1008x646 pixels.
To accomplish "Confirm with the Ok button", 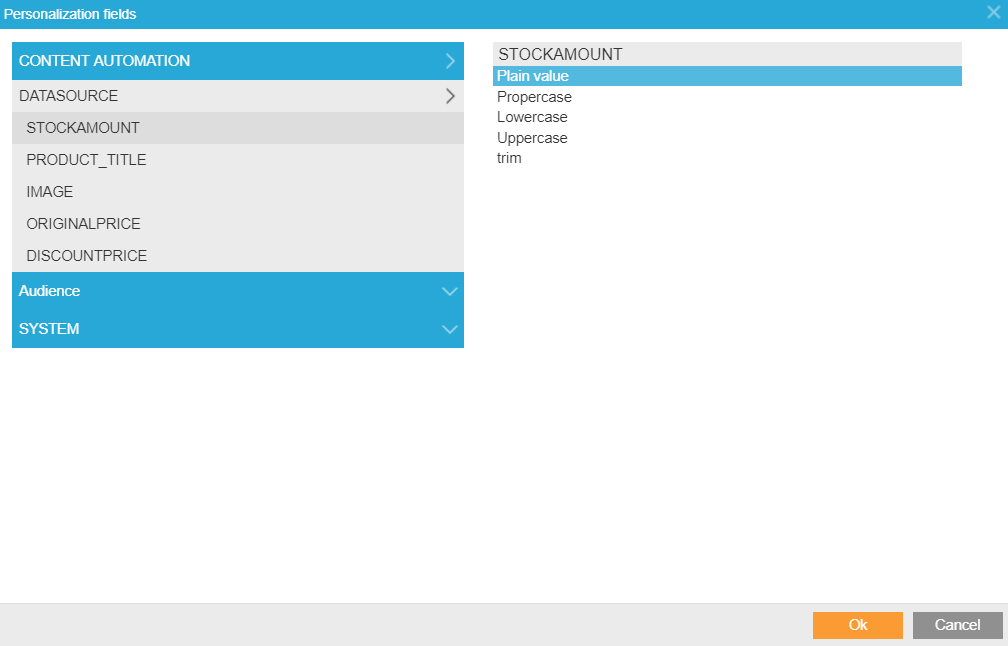I will [x=857, y=625].
